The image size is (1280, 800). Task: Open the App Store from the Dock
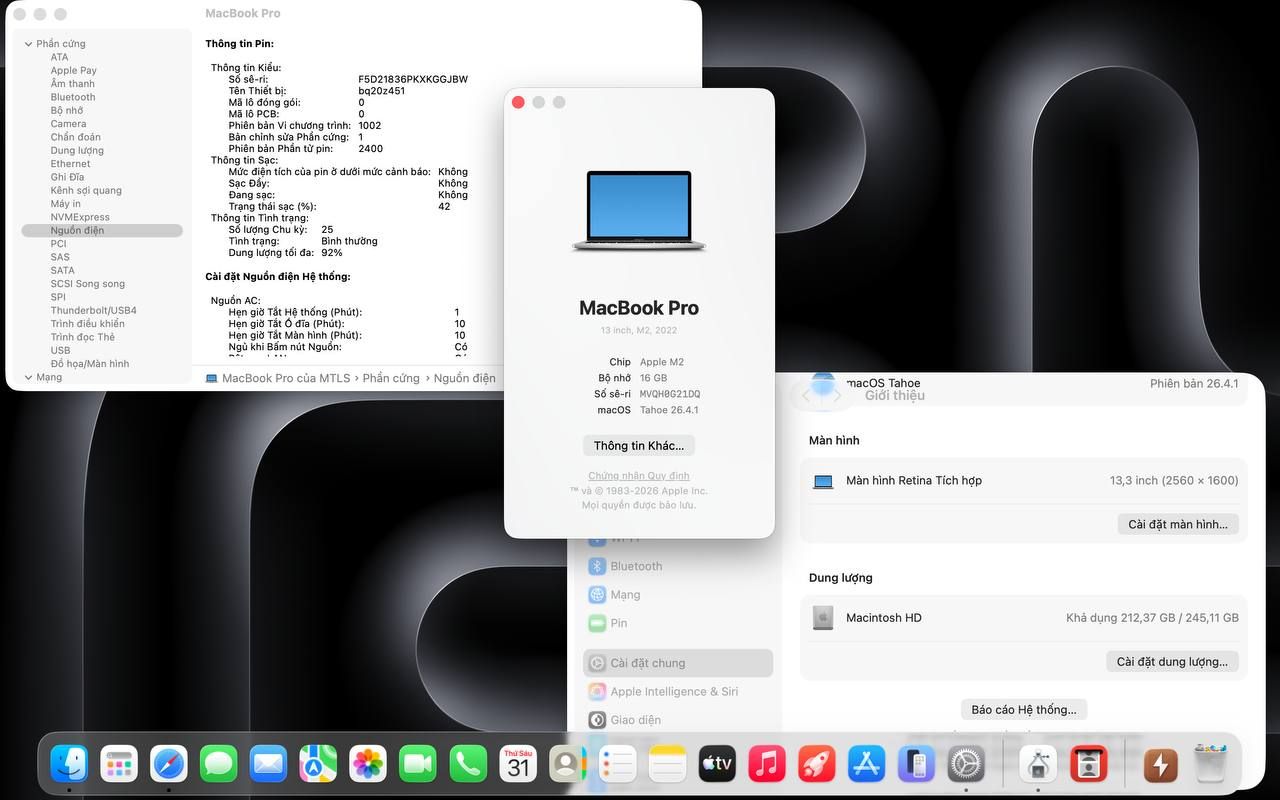point(867,765)
